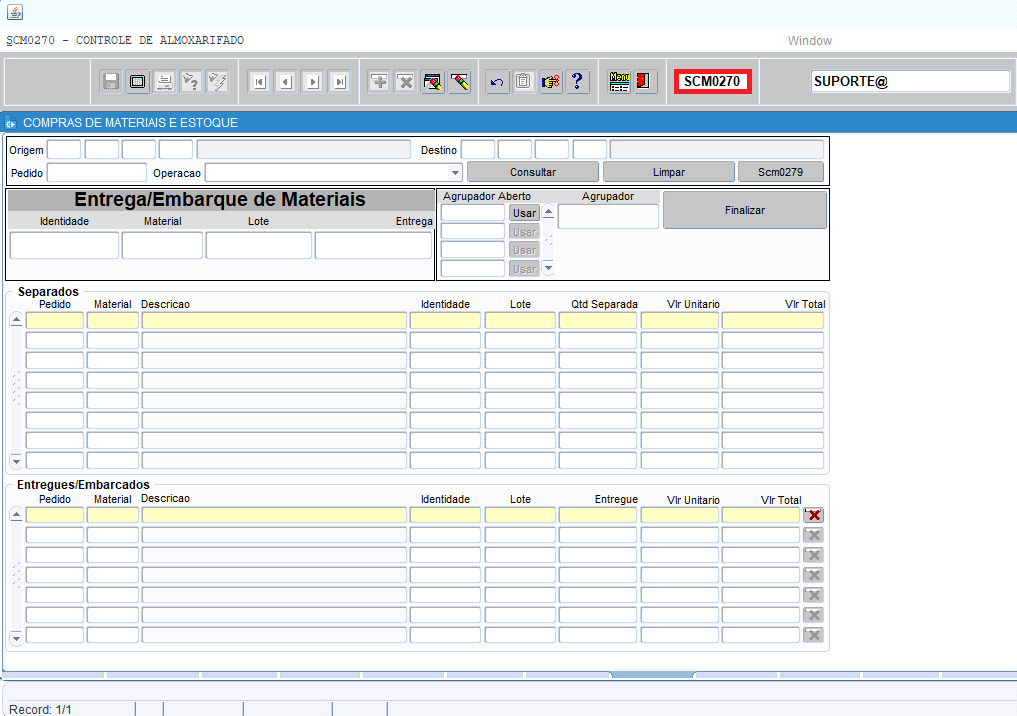Click the Finalizar button

coord(744,211)
